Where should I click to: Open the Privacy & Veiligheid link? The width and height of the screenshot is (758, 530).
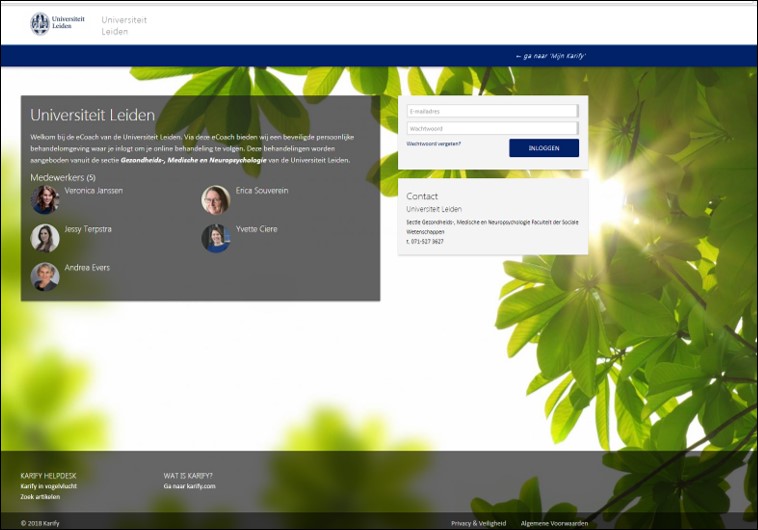pos(479,523)
